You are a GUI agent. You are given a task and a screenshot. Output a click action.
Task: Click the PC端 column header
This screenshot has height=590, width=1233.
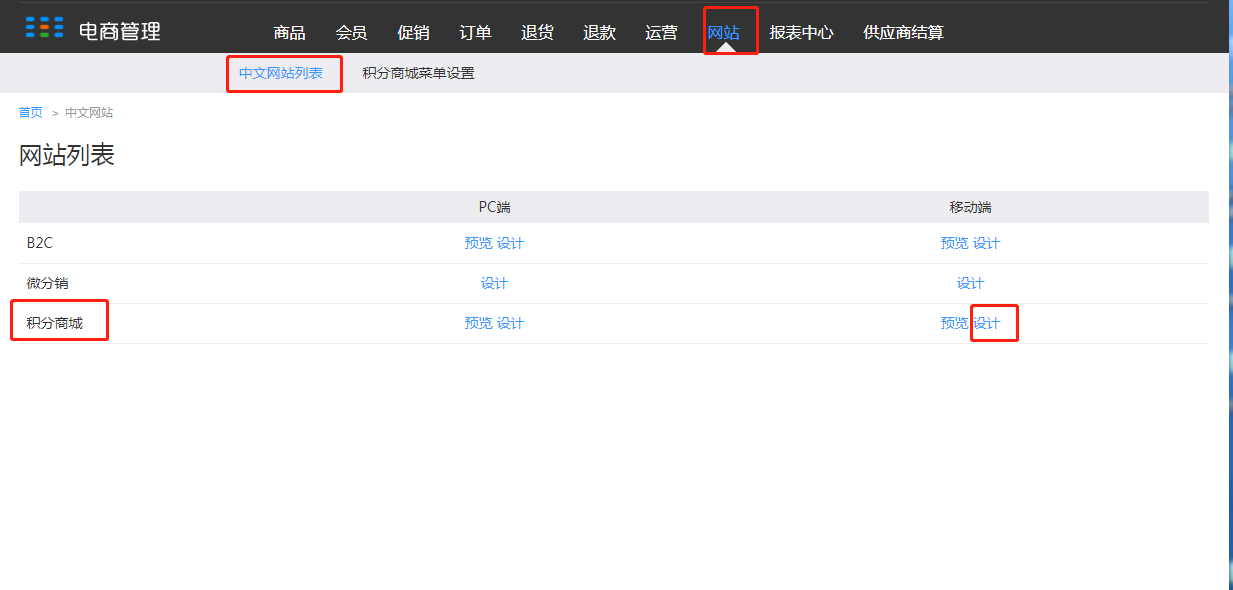(x=494, y=207)
